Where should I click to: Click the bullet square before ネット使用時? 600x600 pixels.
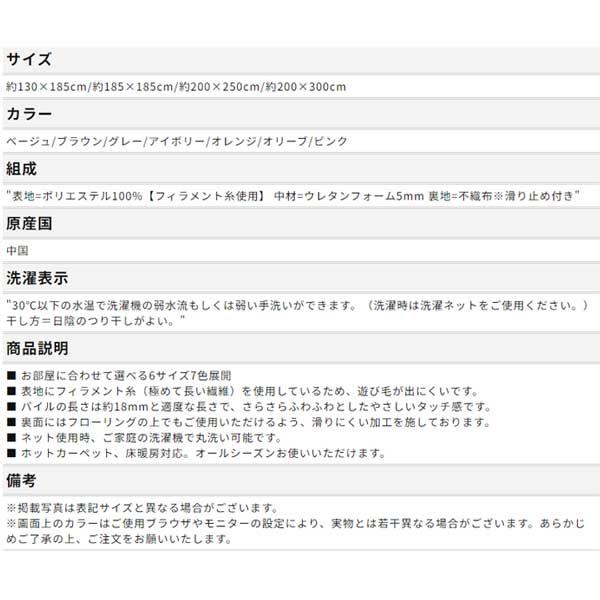tap(11, 437)
